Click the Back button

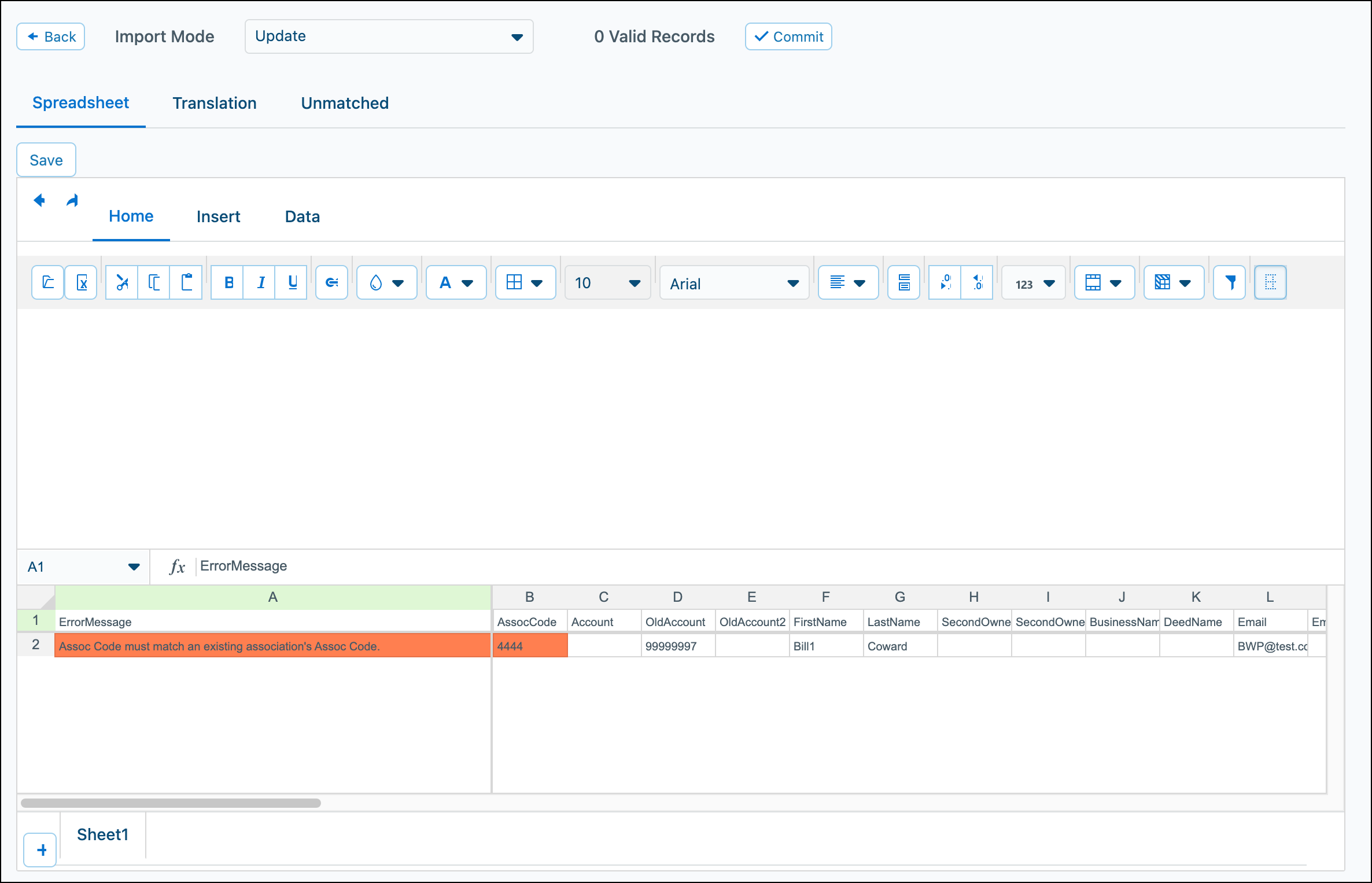pyautogui.click(x=51, y=36)
